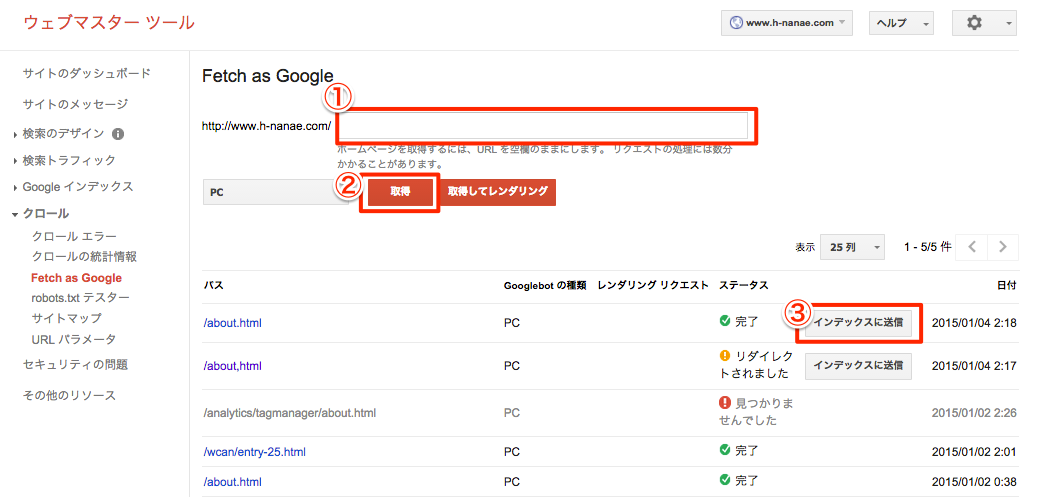Go to the previous results page arrow
Screen dimensions: 1051x497
972,247
